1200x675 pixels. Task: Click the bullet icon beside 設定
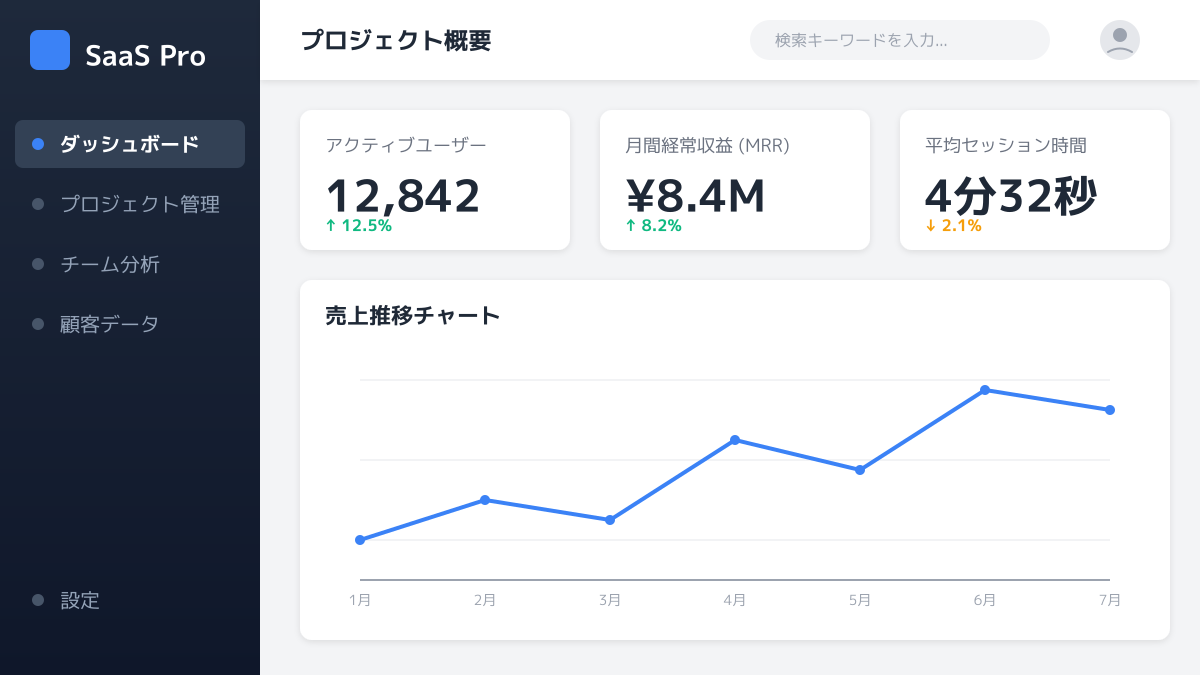point(38,600)
